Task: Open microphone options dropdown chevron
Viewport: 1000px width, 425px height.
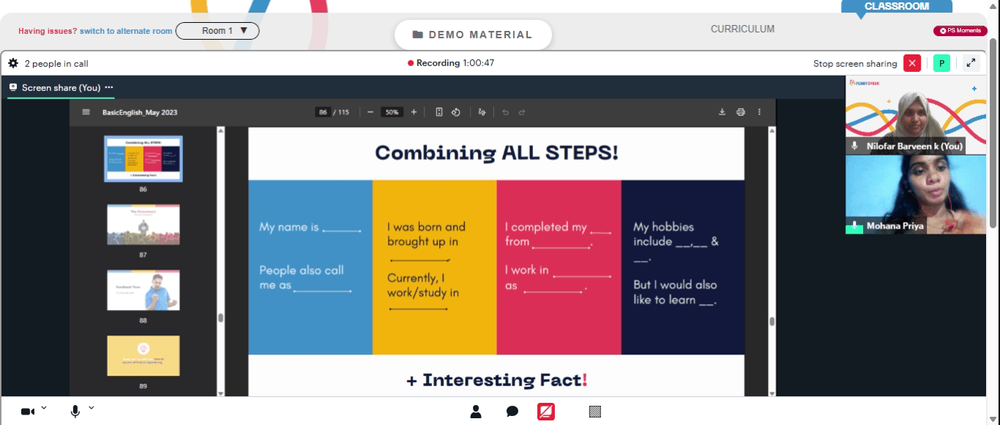Action: coord(91,407)
